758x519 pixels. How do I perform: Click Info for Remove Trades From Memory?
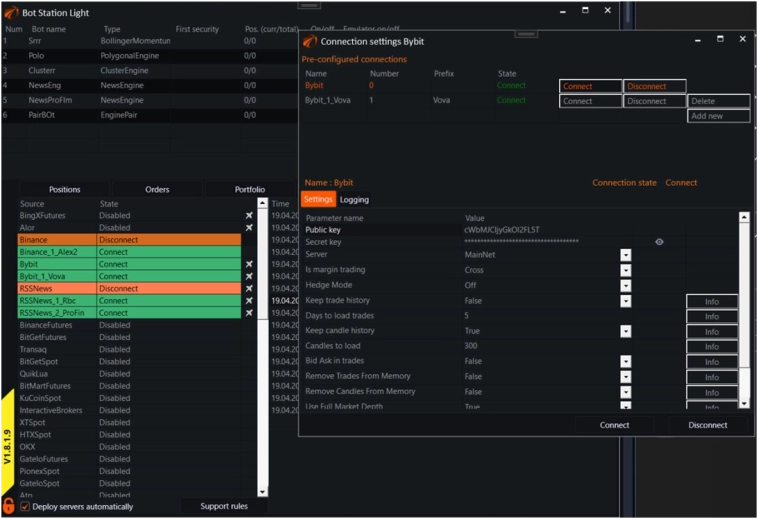[x=712, y=377]
